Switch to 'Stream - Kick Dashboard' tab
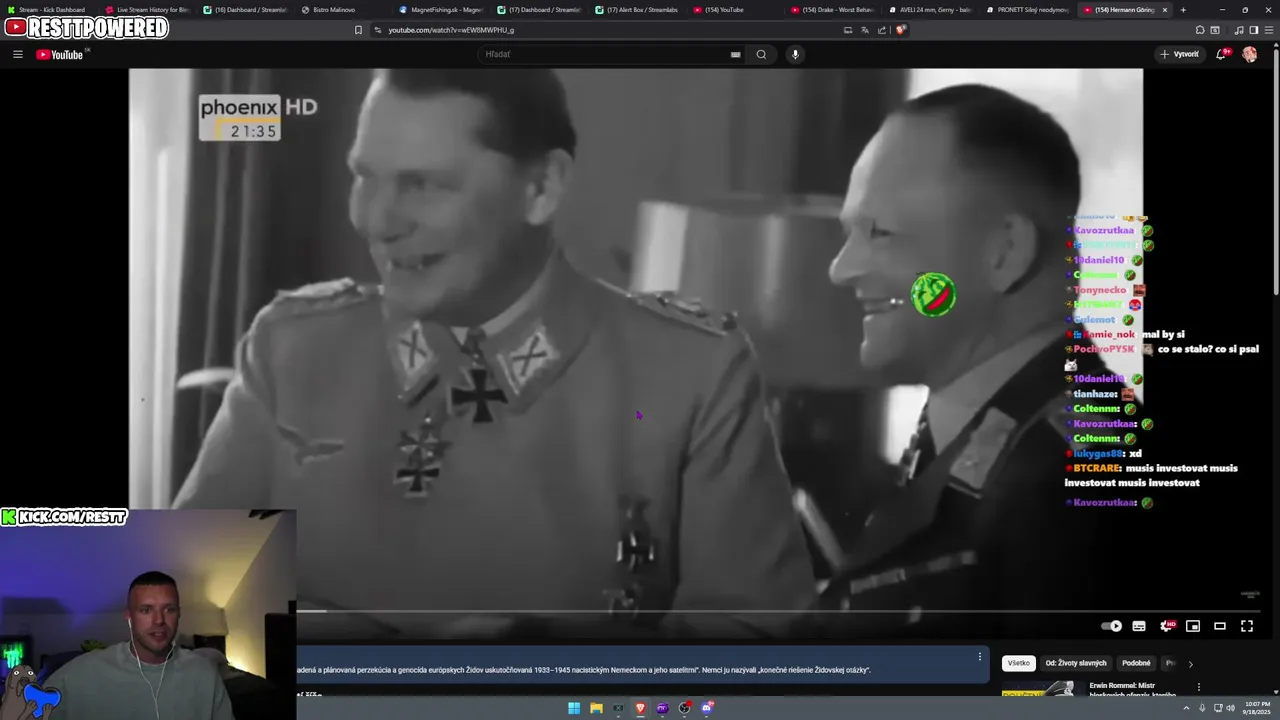This screenshot has height=720, width=1280. (x=47, y=10)
